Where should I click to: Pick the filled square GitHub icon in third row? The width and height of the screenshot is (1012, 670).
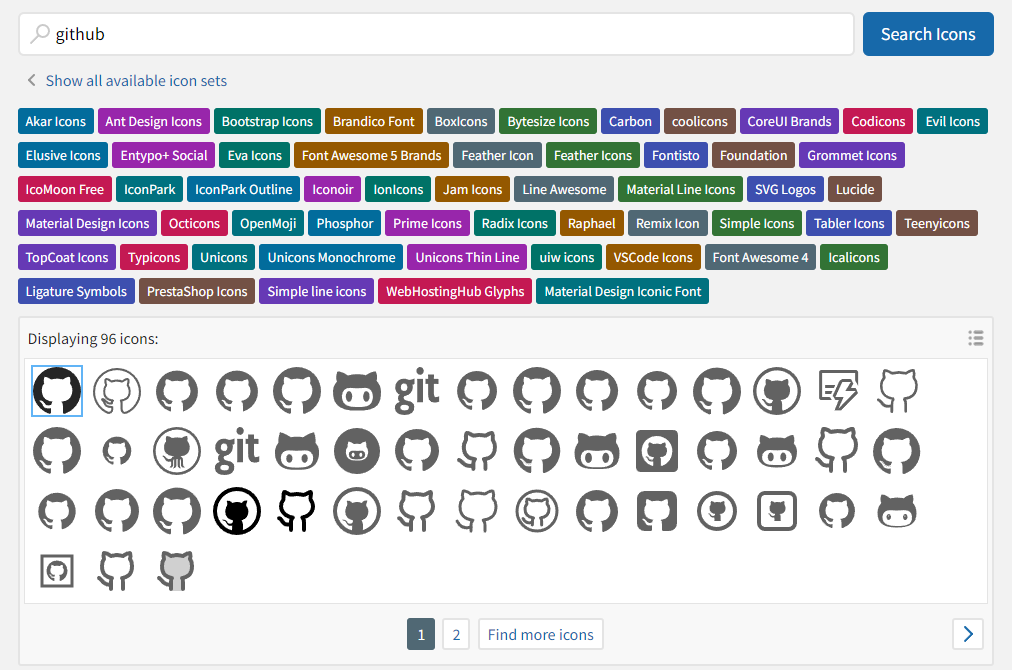(657, 511)
